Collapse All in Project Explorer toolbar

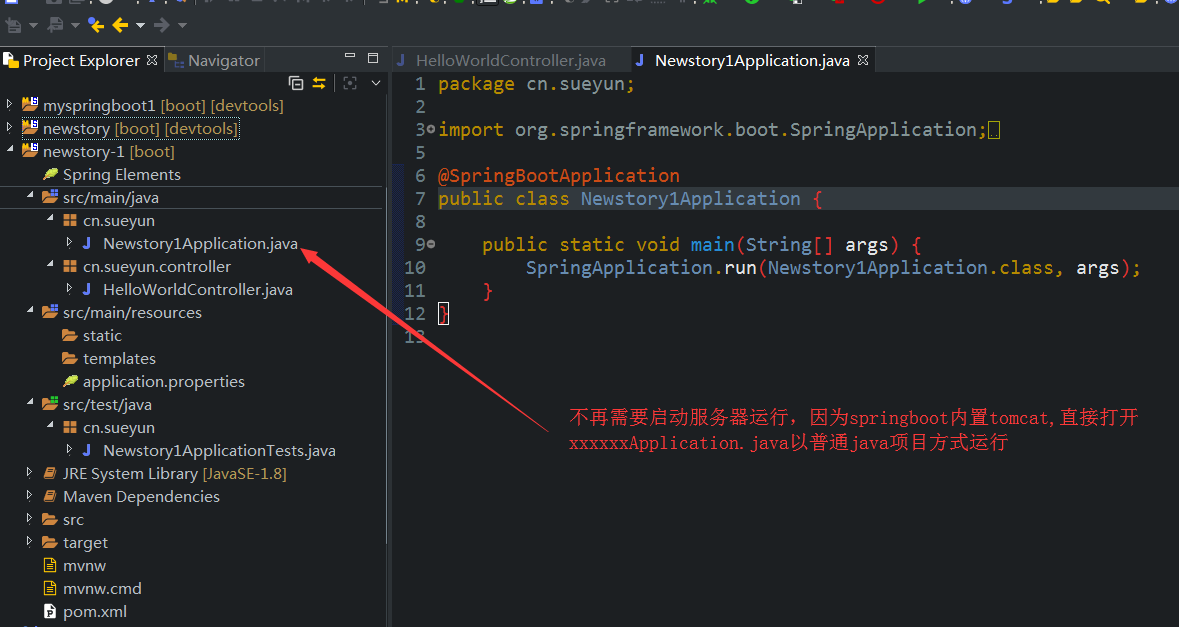296,83
